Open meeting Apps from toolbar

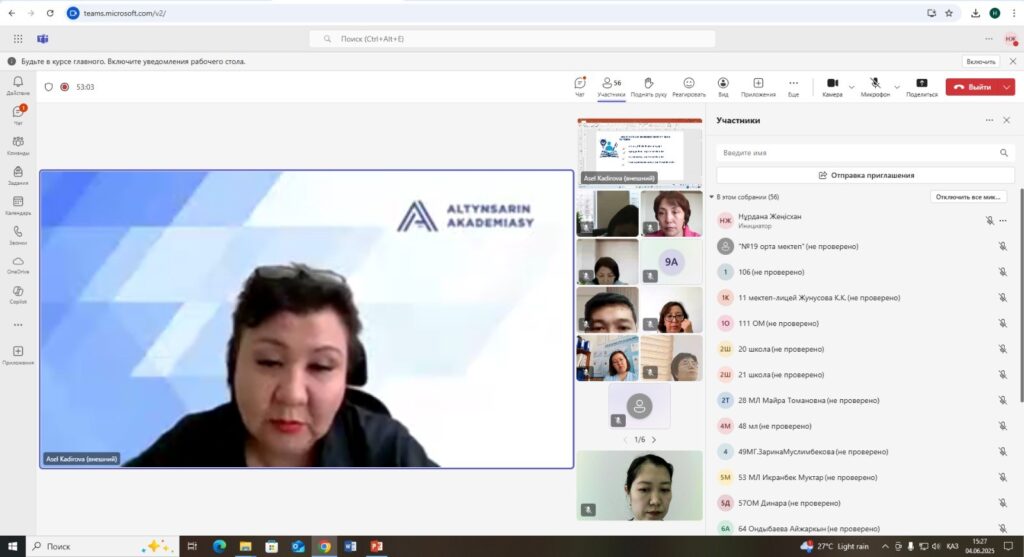[758, 87]
